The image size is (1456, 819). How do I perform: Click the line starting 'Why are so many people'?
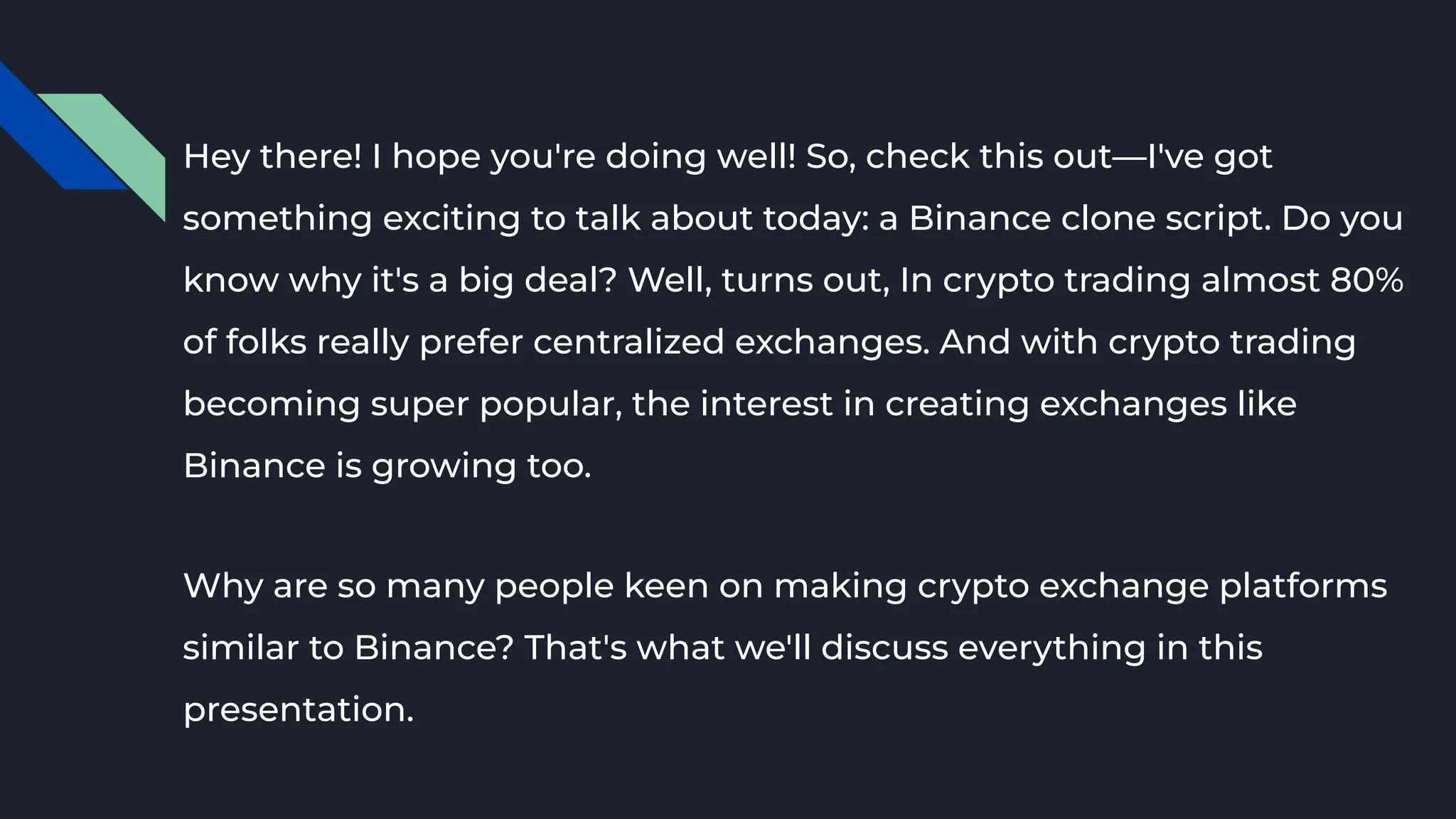(786, 587)
